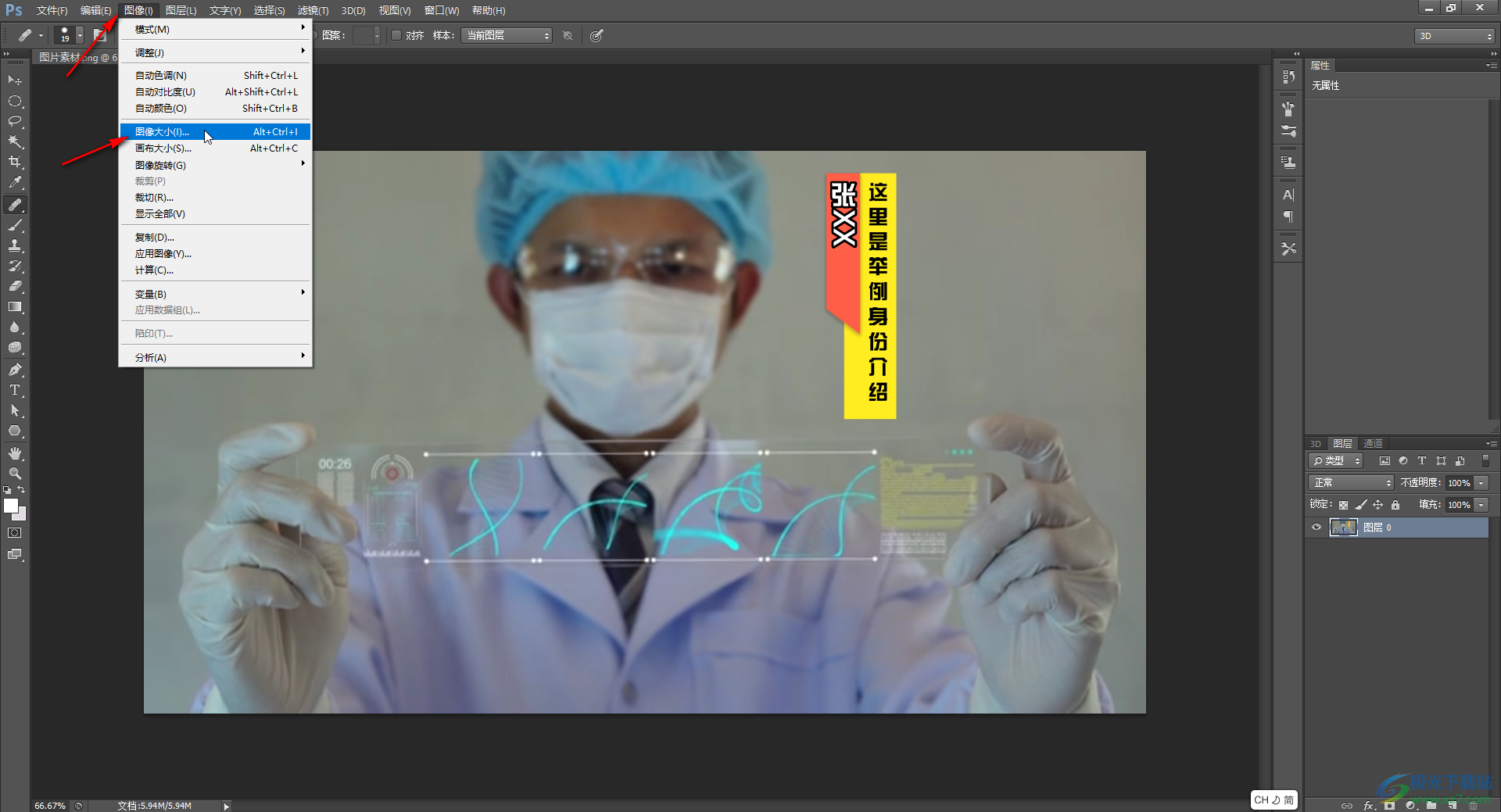This screenshot has width=1501, height=812.
Task: Toggle type layer filter icon
Action: coord(1422,461)
